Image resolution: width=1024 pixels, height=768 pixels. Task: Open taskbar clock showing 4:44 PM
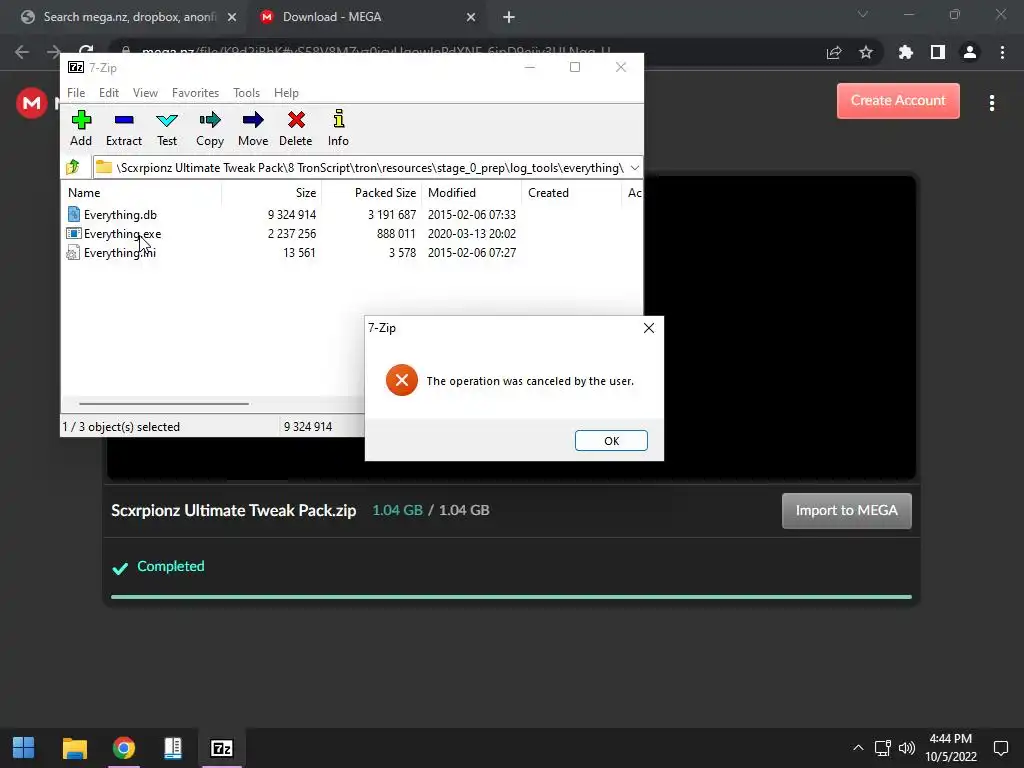(x=951, y=748)
